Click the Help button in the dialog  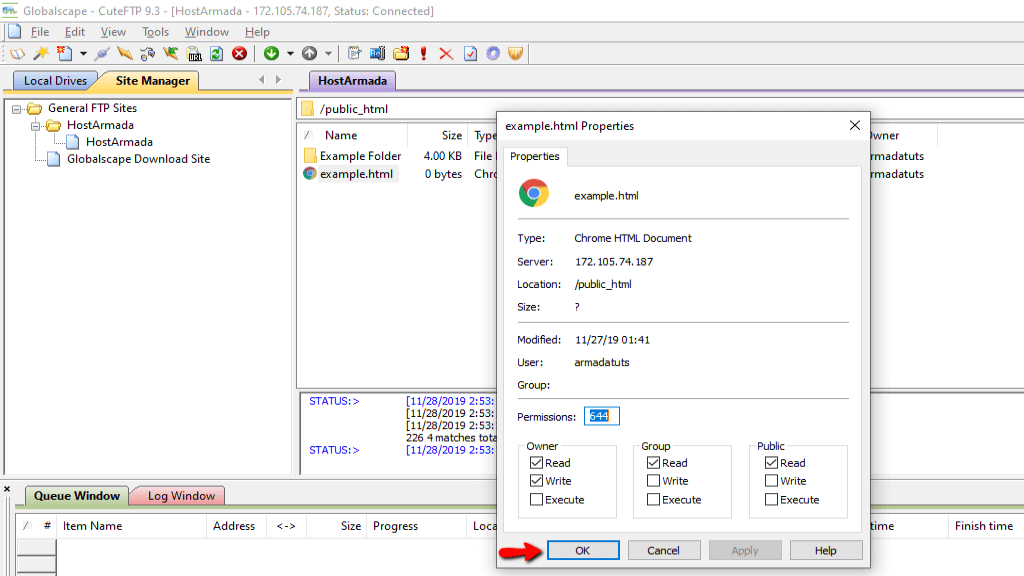[825, 551]
